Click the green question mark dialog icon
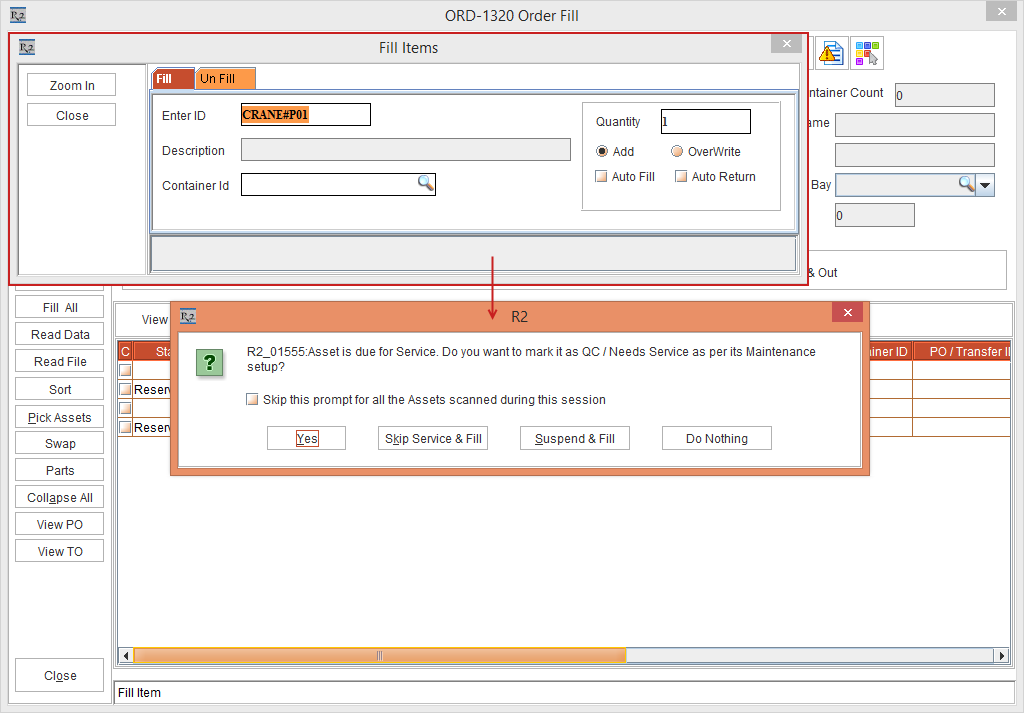 [x=210, y=362]
